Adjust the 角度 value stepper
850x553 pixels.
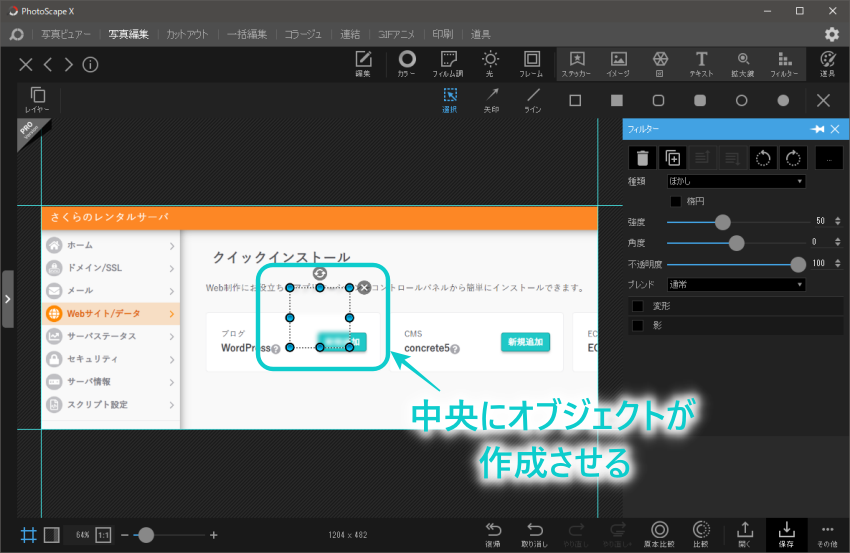838,242
